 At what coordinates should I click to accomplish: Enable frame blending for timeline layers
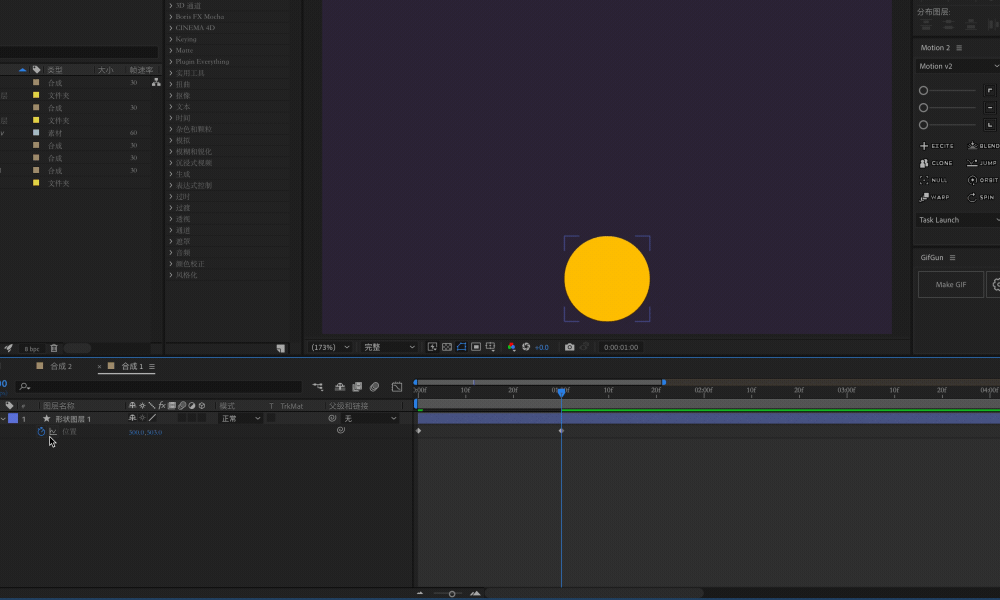357,386
